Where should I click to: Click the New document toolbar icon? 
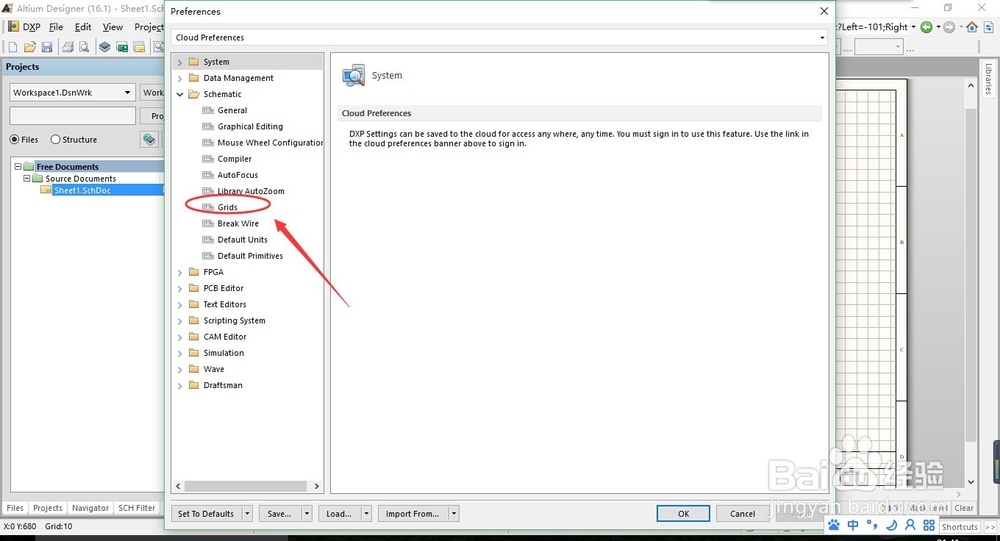13,47
